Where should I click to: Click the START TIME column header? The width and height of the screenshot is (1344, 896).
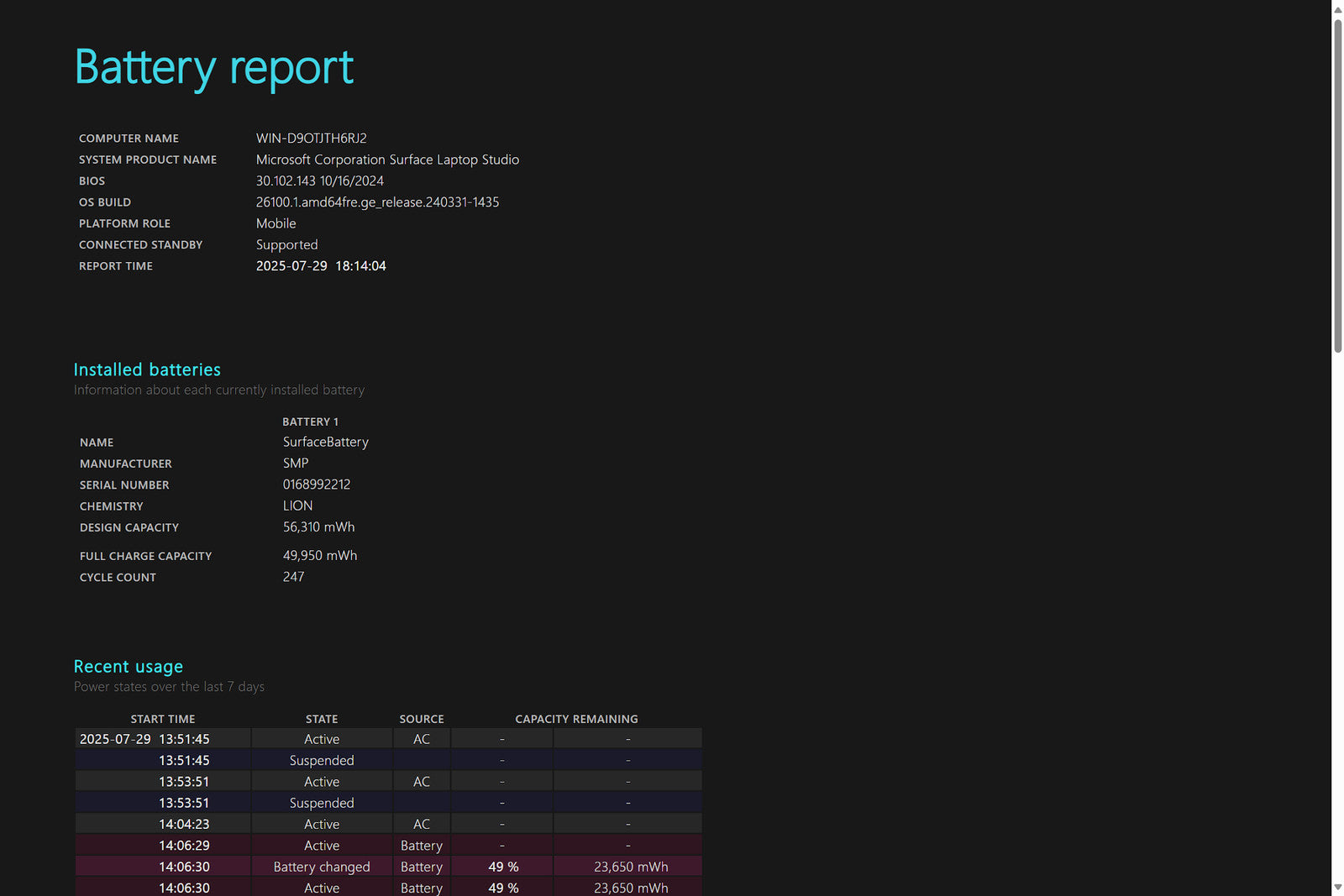[x=163, y=719]
